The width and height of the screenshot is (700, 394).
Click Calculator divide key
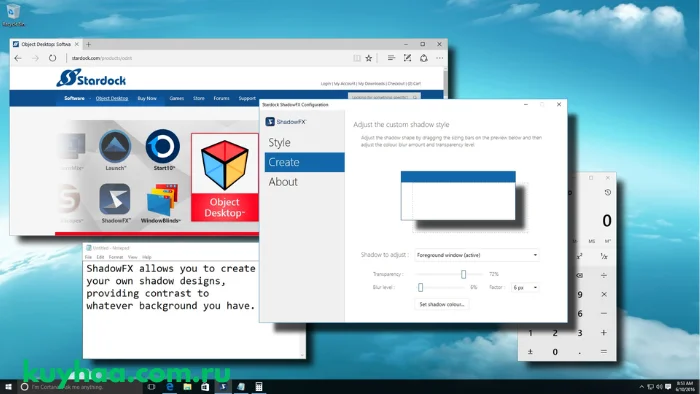(x=604, y=275)
